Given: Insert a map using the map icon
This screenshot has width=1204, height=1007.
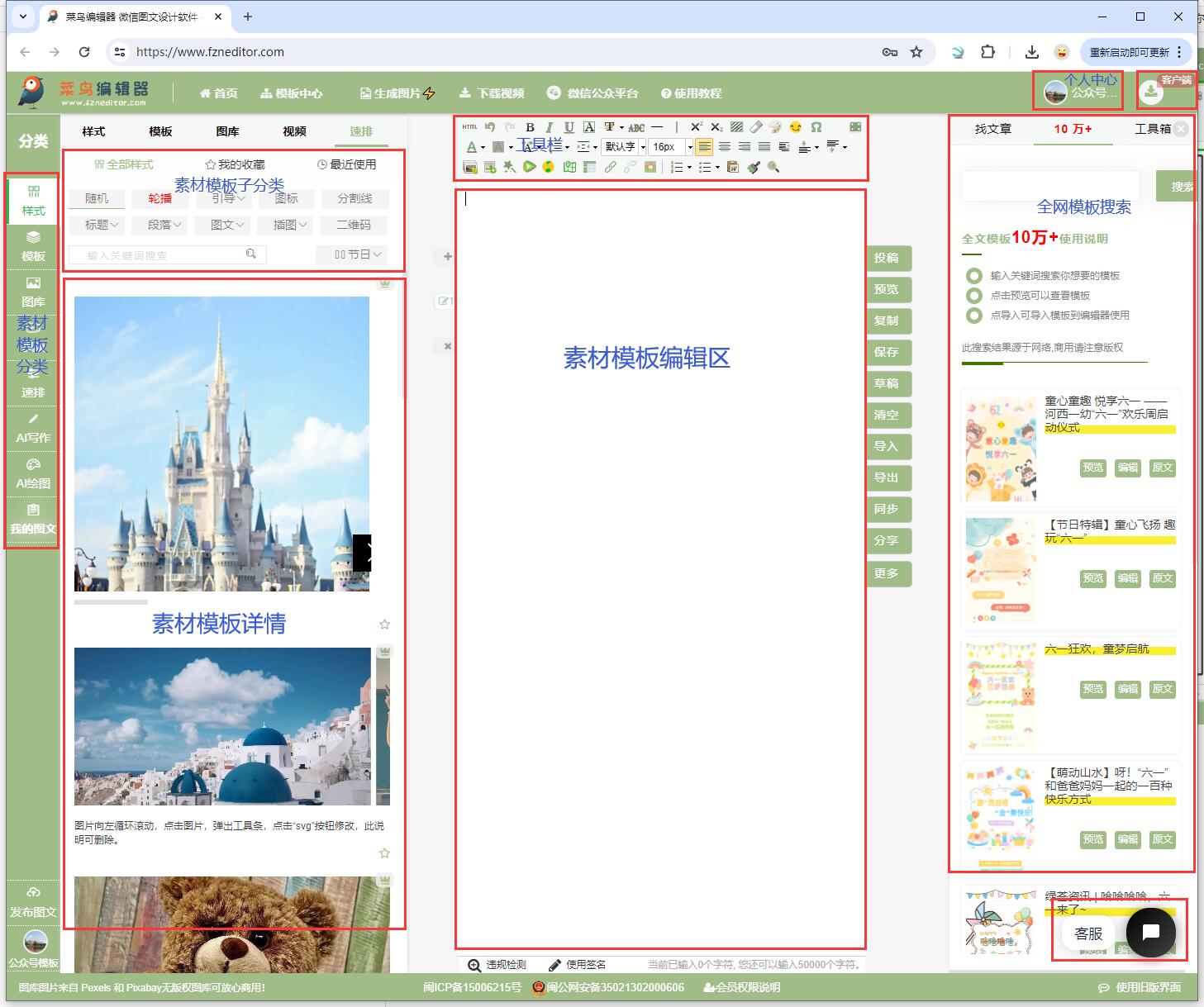Looking at the screenshot, I should point(569,167).
